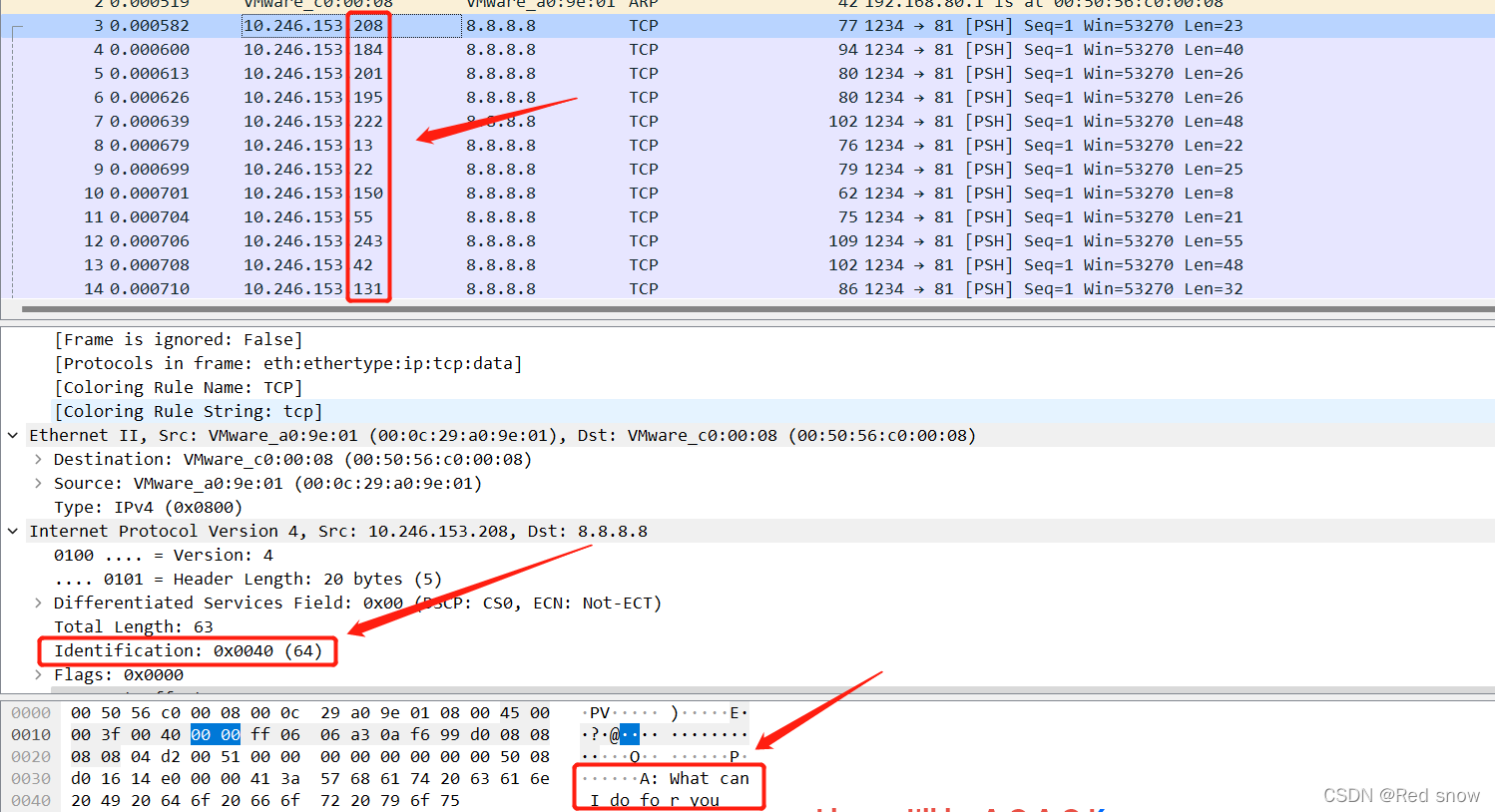
Task: Select the Protocols in frame line
Action: click(x=287, y=363)
